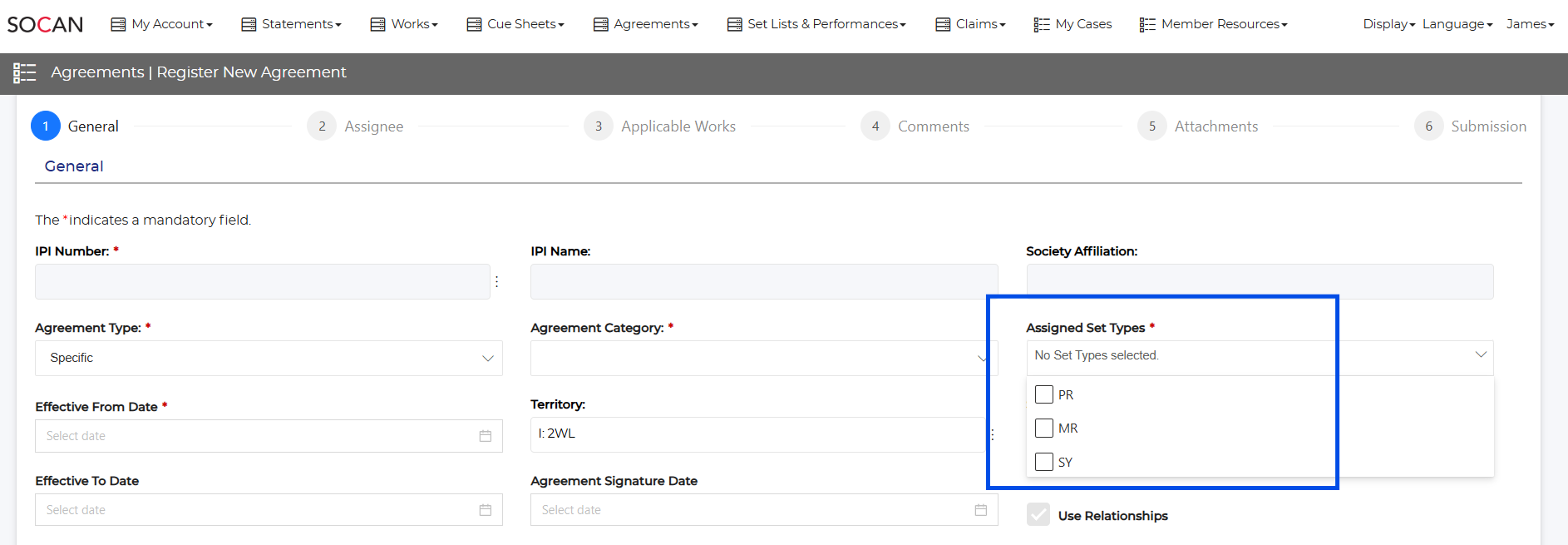Tick the SY set type checkbox
Viewport: 1568px width, 545px height.
[1044, 462]
